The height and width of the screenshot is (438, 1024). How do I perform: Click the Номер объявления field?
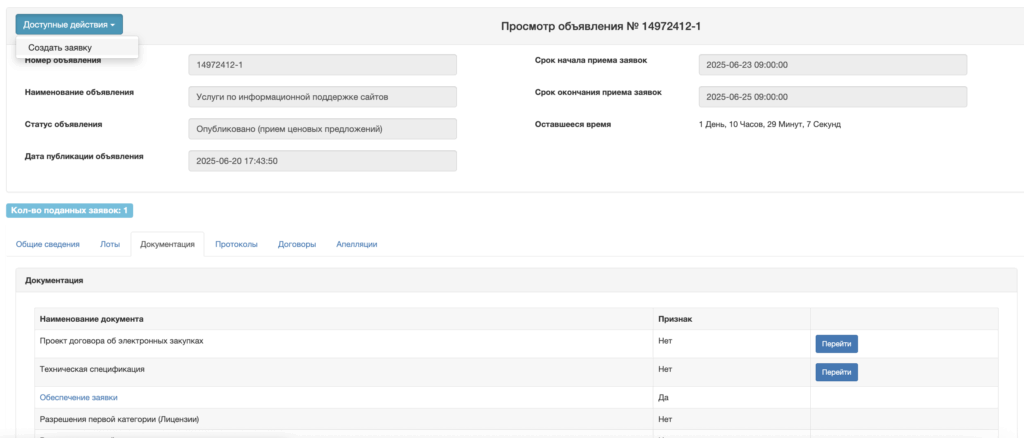[322, 65]
